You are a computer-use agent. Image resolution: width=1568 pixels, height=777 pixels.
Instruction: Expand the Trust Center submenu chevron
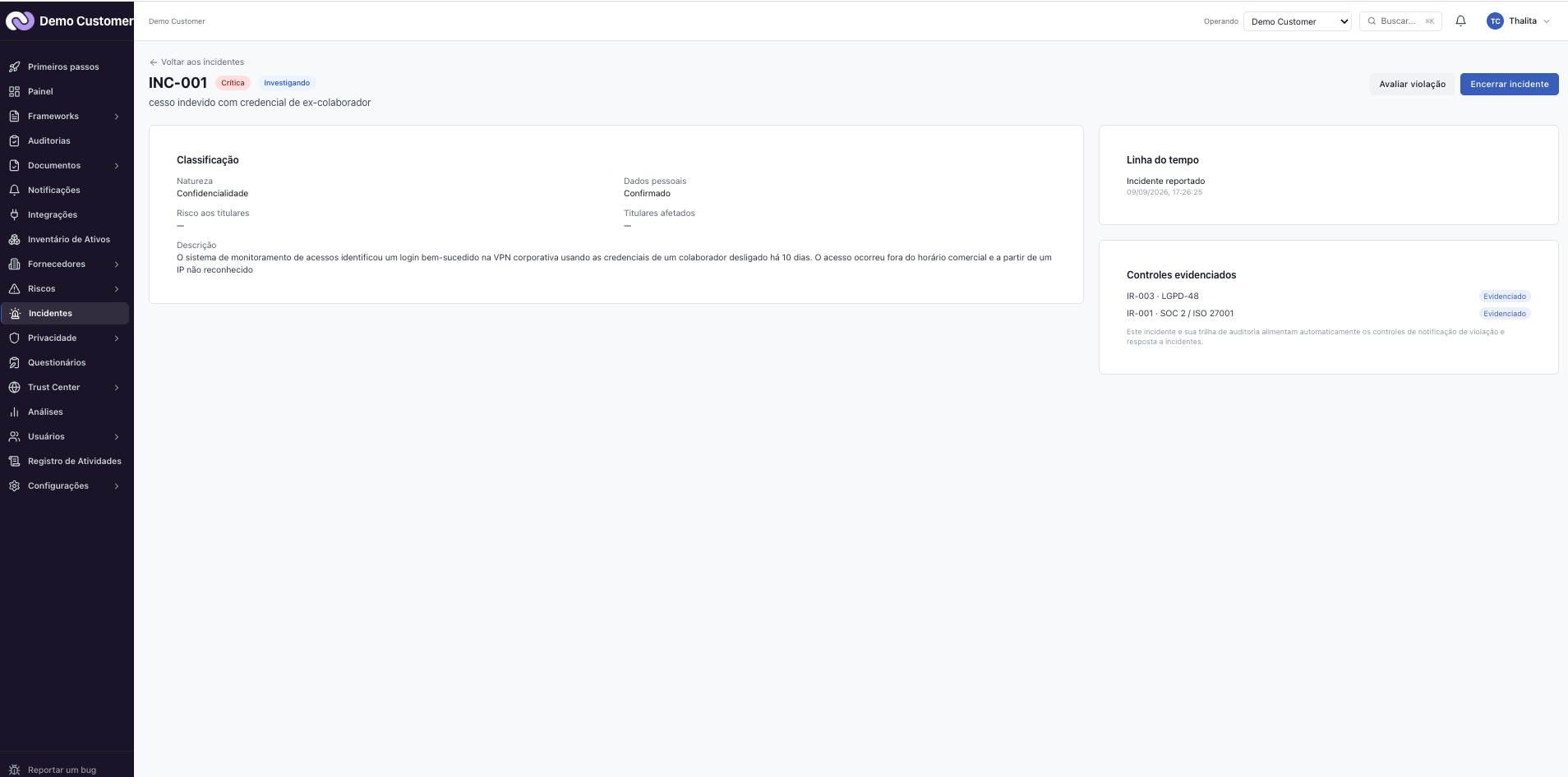point(117,388)
